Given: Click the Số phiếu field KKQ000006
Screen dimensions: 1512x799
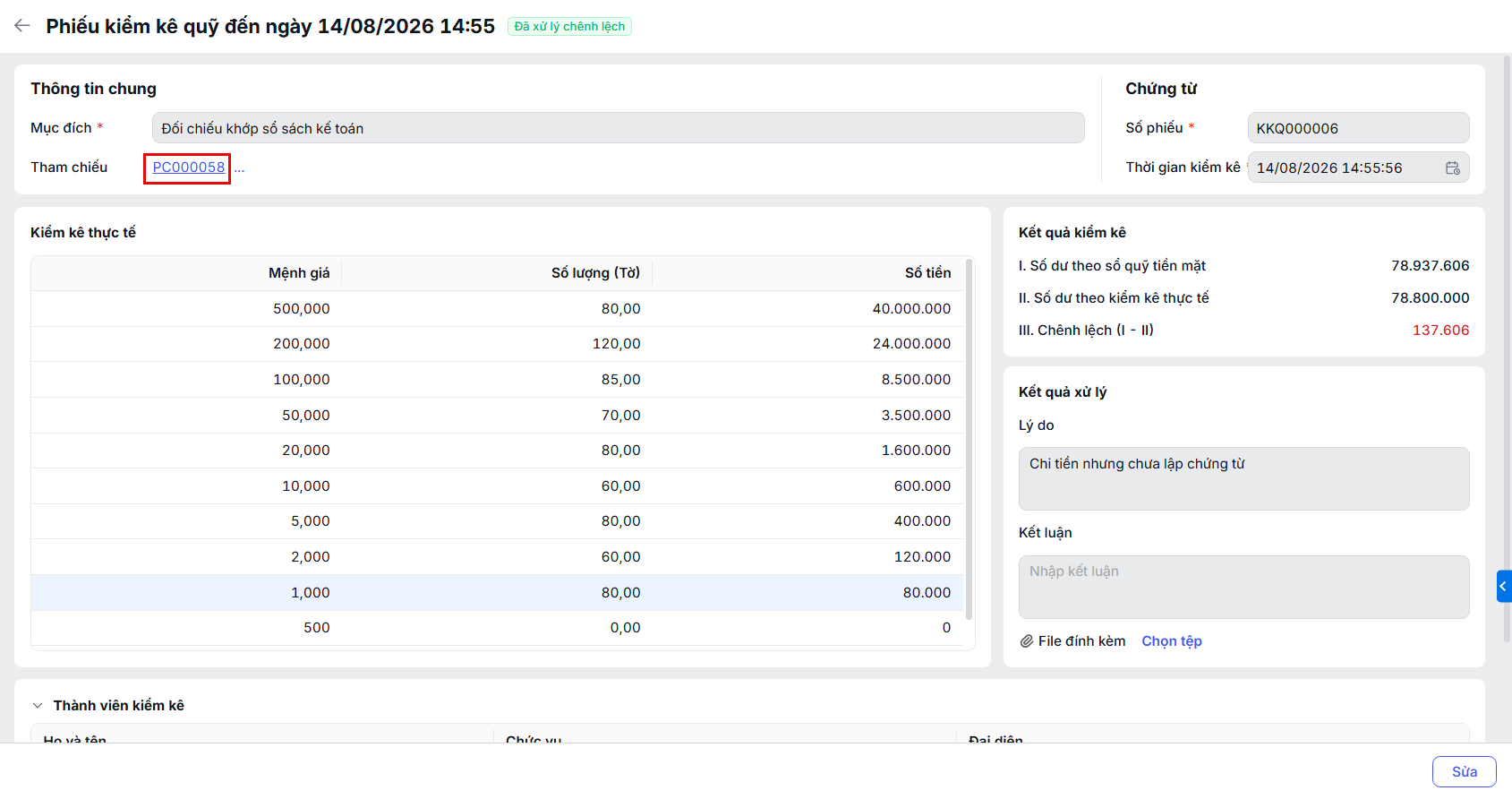Looking at the screenshot, I should coord(1358,128).
